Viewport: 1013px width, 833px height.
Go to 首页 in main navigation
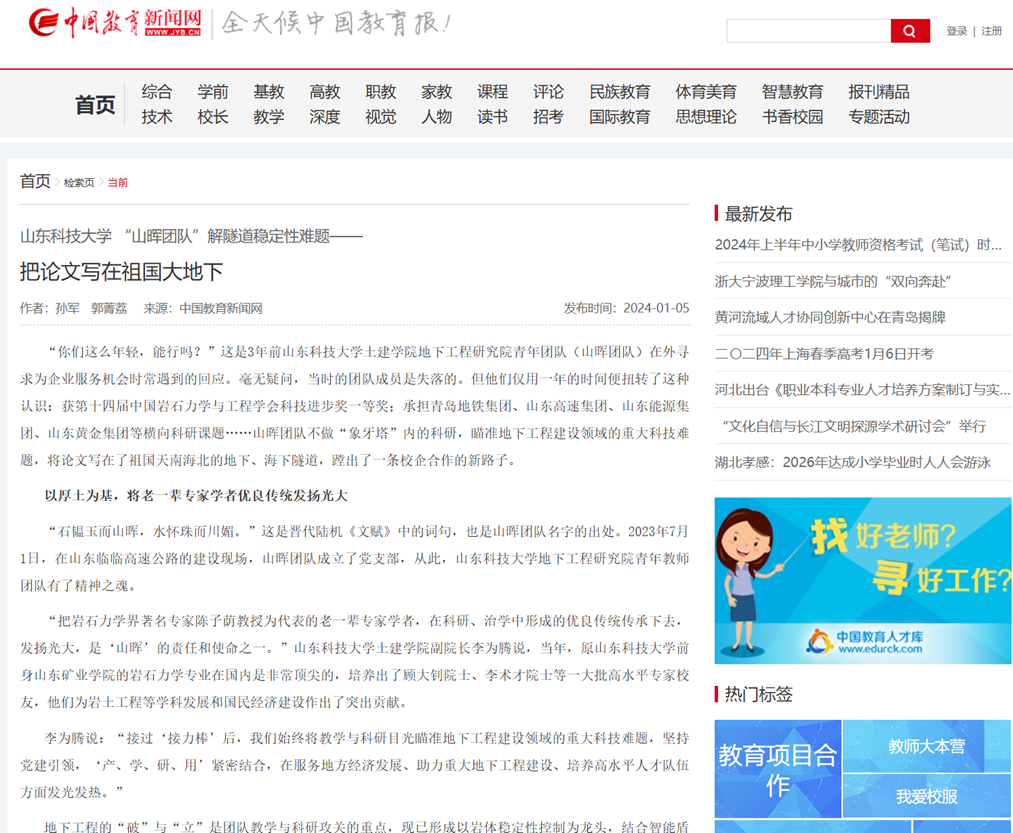pyautogui.click(x=95, y=105)
